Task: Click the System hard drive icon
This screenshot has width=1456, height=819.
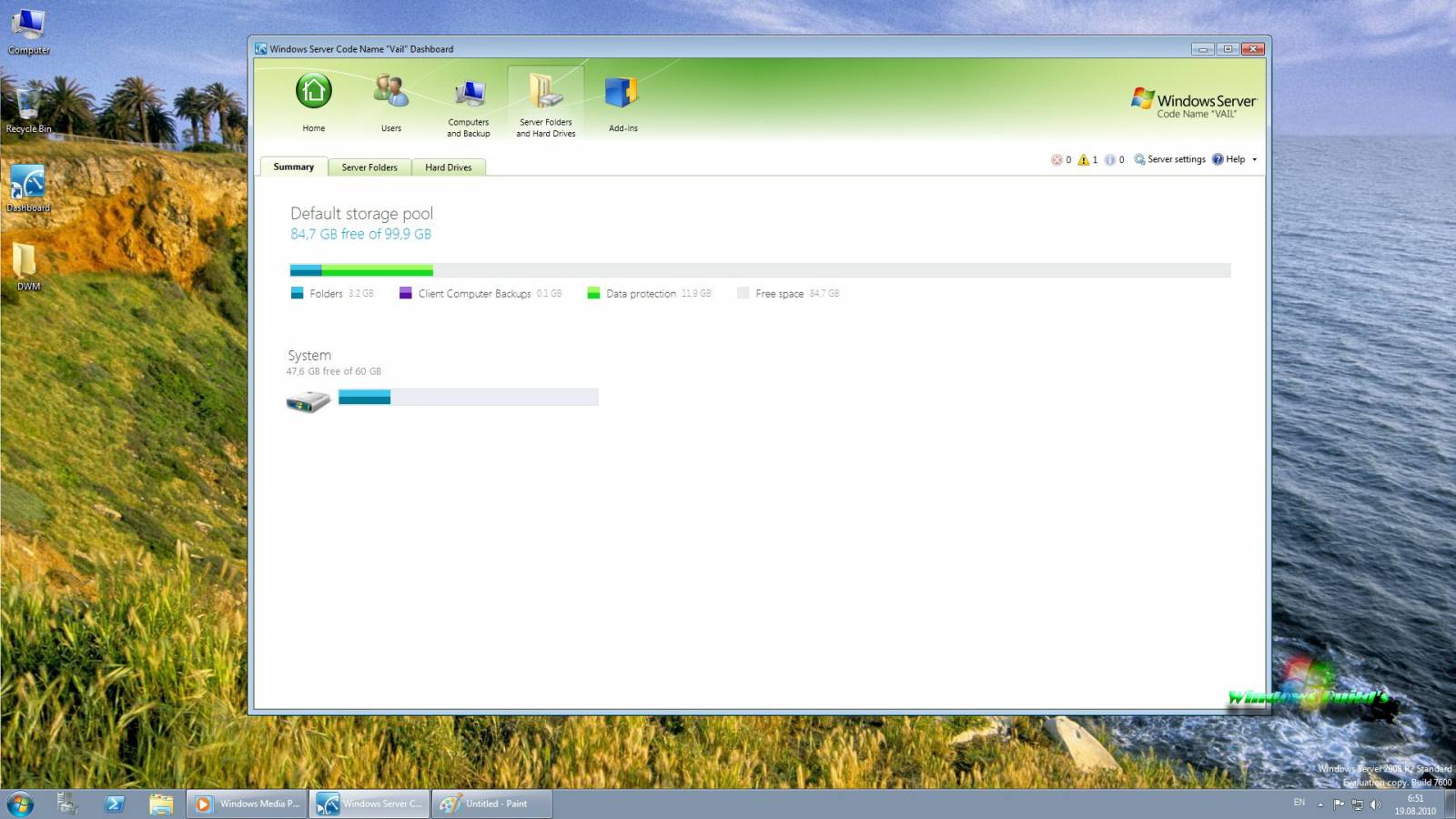Action: (308, 400)
